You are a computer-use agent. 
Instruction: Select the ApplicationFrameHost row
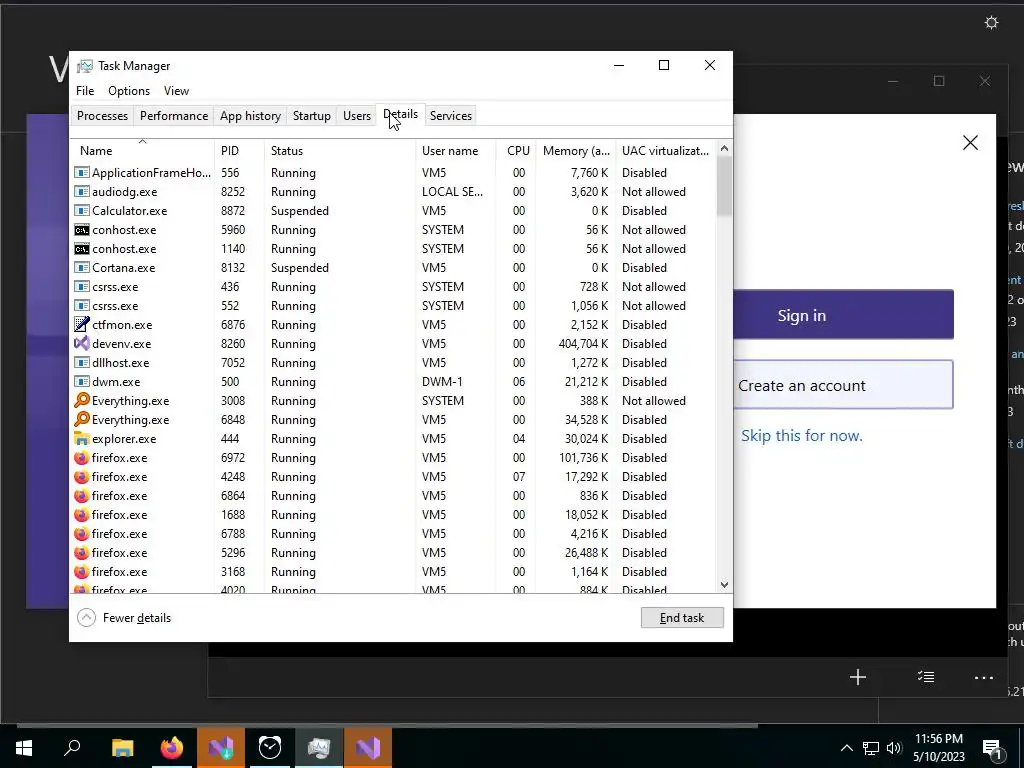coord(393,173)
